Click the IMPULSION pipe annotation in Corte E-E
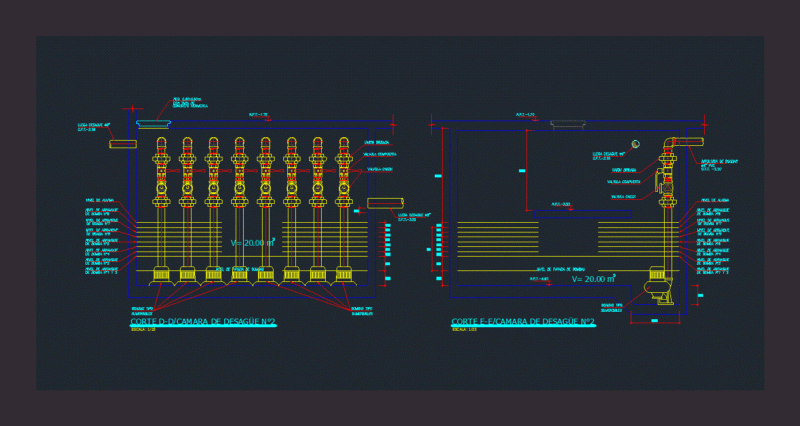This screenshot has width=800, height=426. click(x=719, y=165)
